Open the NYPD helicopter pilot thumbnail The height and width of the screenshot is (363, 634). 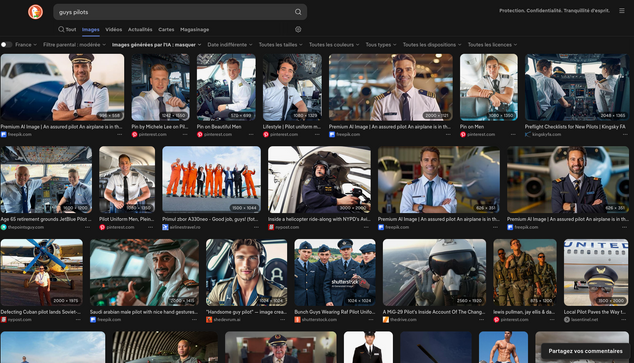point(319,179)
